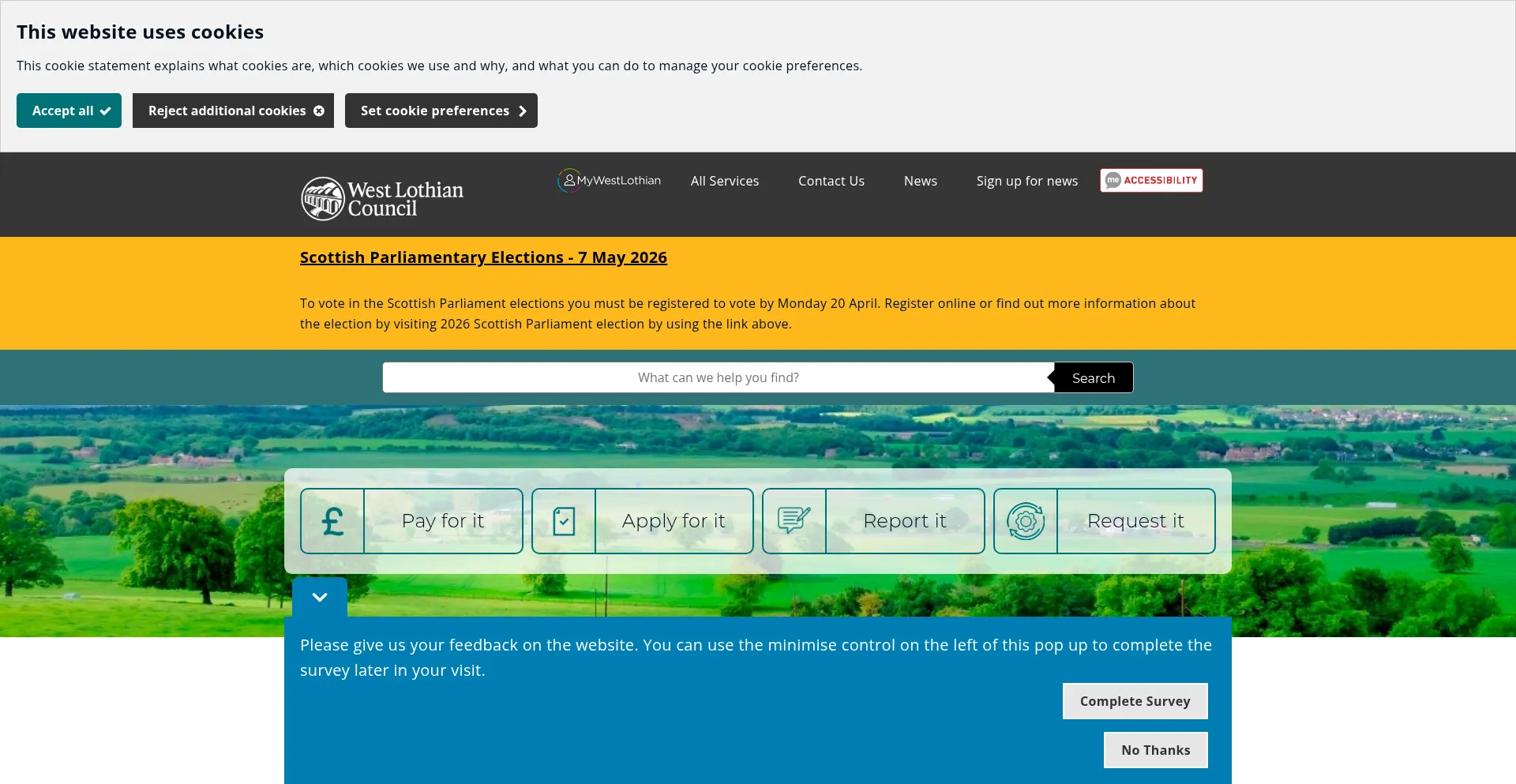
Task: Reject additional cookies
Action: click(233, 111)
